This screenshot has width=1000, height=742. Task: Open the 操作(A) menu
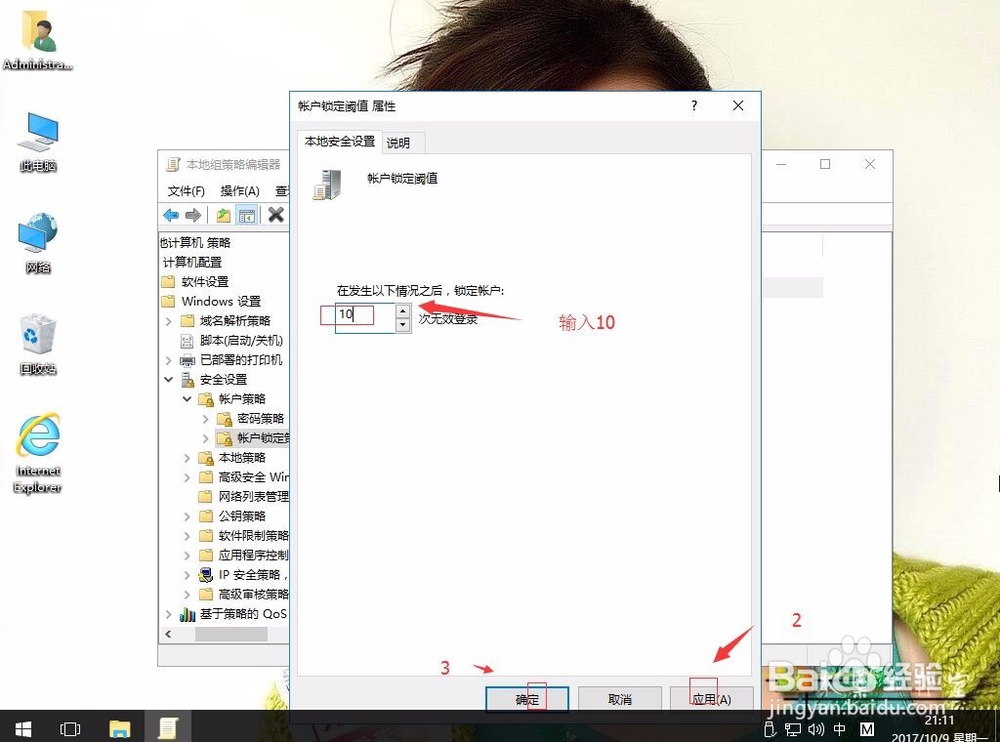pyautogui.click(x=238, y=190)
